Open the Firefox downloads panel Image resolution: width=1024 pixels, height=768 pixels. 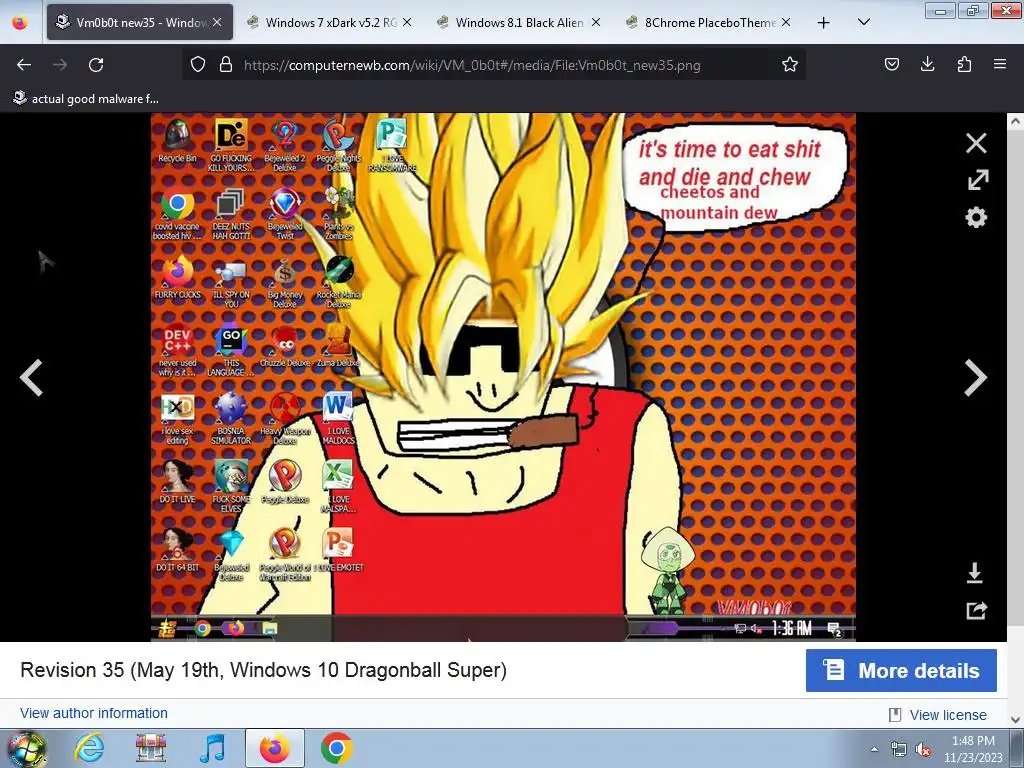point(927,64)
